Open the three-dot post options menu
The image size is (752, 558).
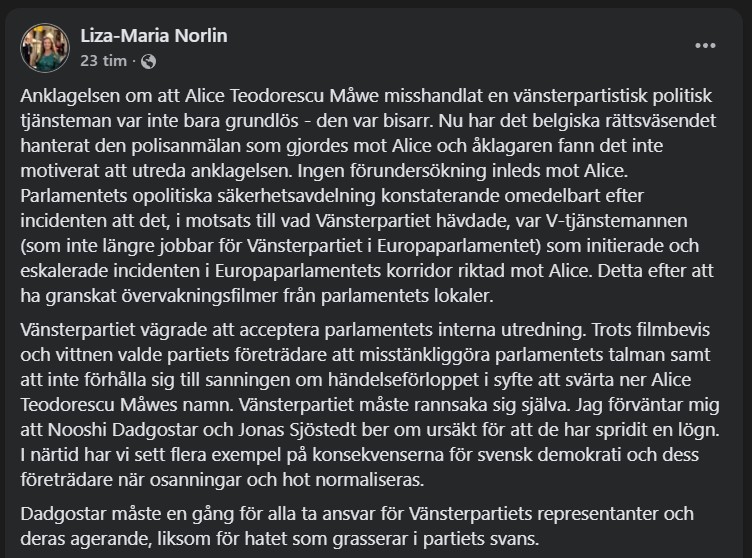click(706, 45)
